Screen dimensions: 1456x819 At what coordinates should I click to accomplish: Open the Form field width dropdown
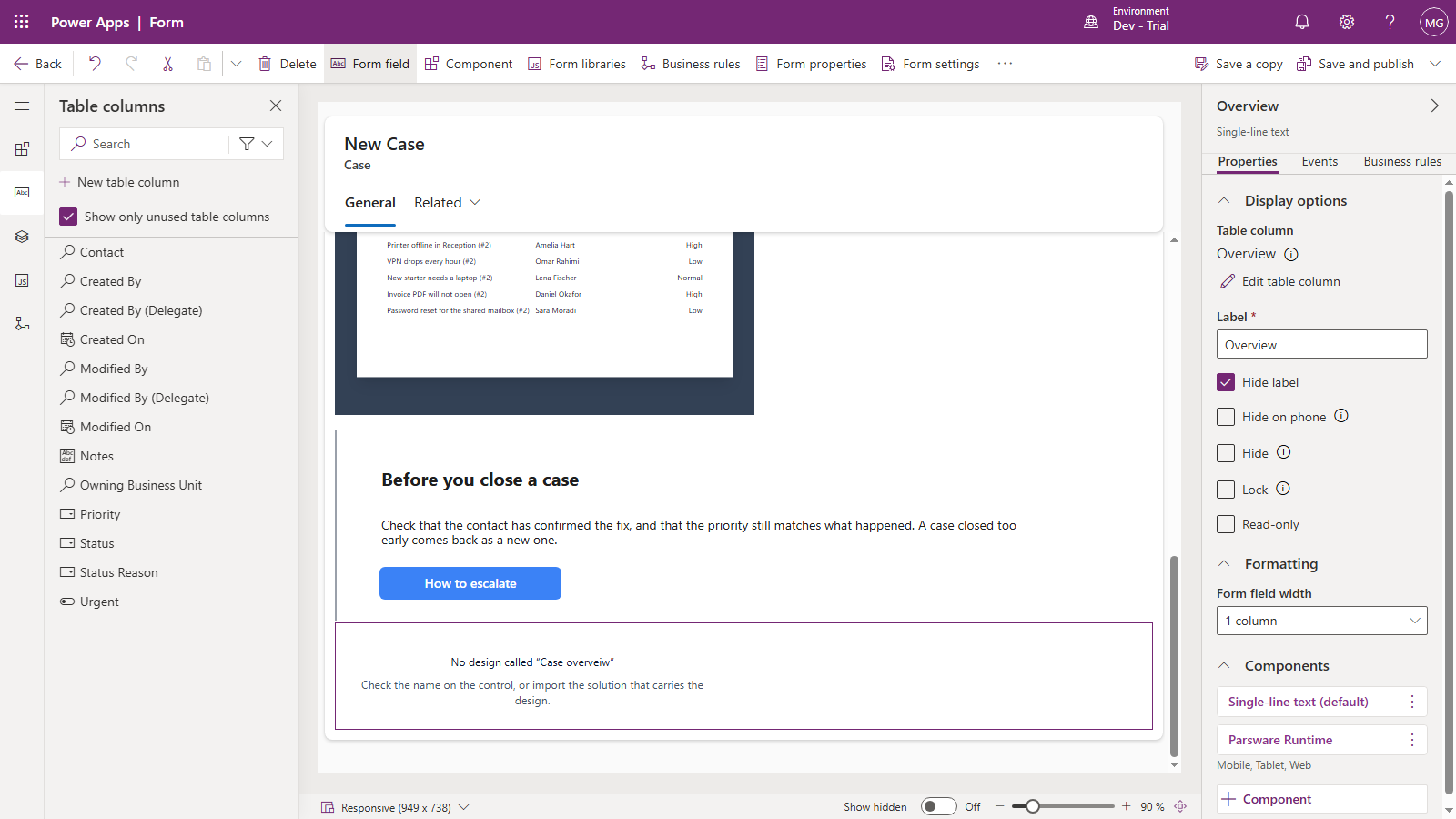1322,621
